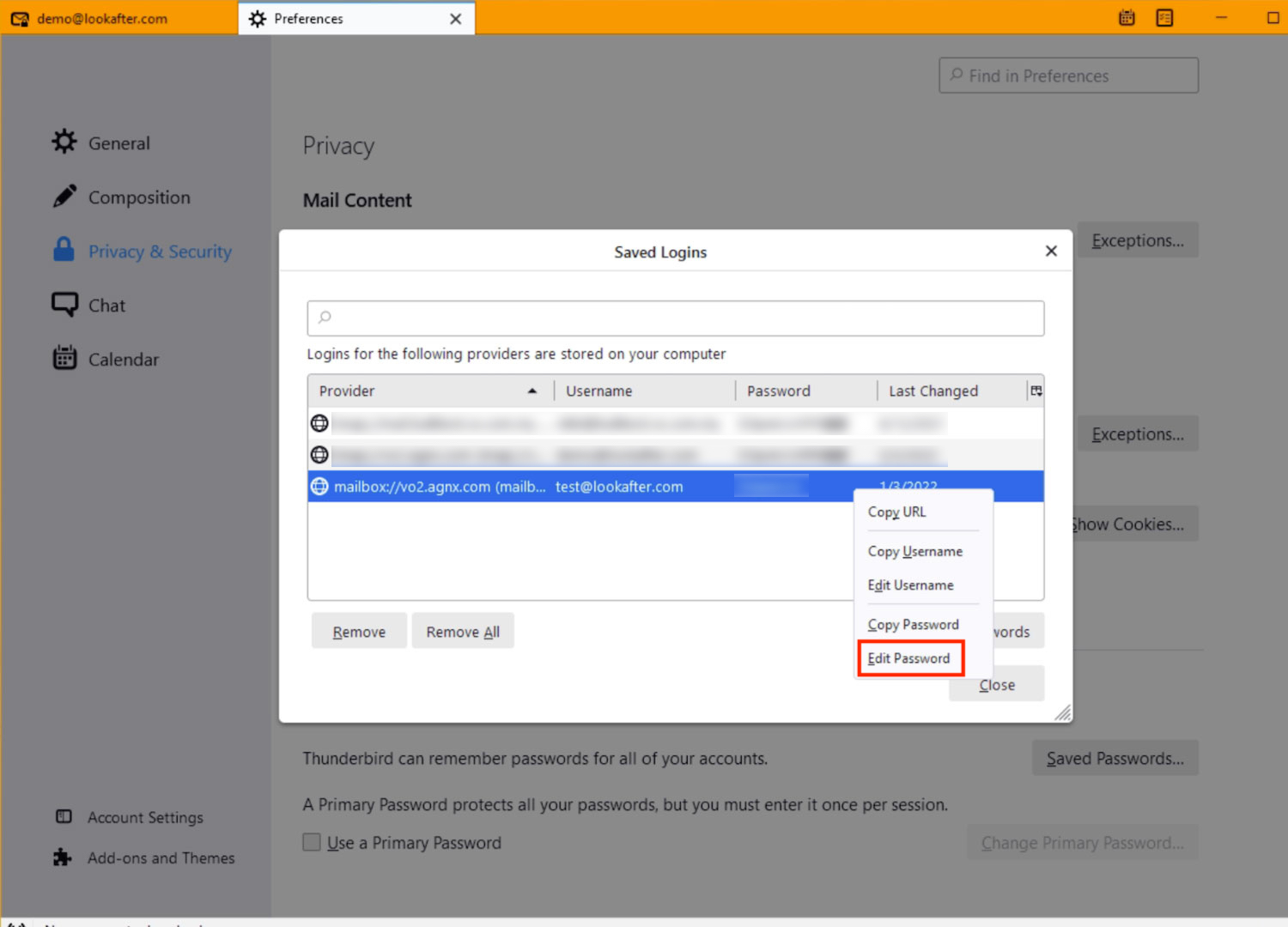The width and height of the screenshot is (1288, 927).
Task: Click the Account Settings icon
Action: 64,816
